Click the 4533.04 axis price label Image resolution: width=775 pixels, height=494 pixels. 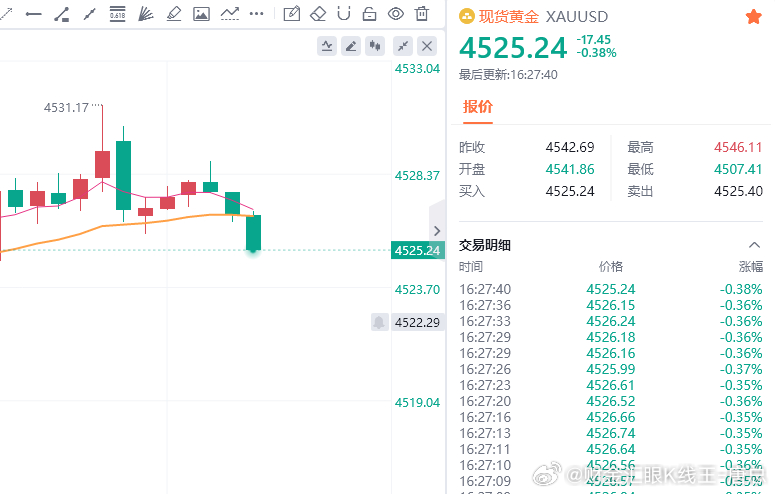tap(417, 69)
